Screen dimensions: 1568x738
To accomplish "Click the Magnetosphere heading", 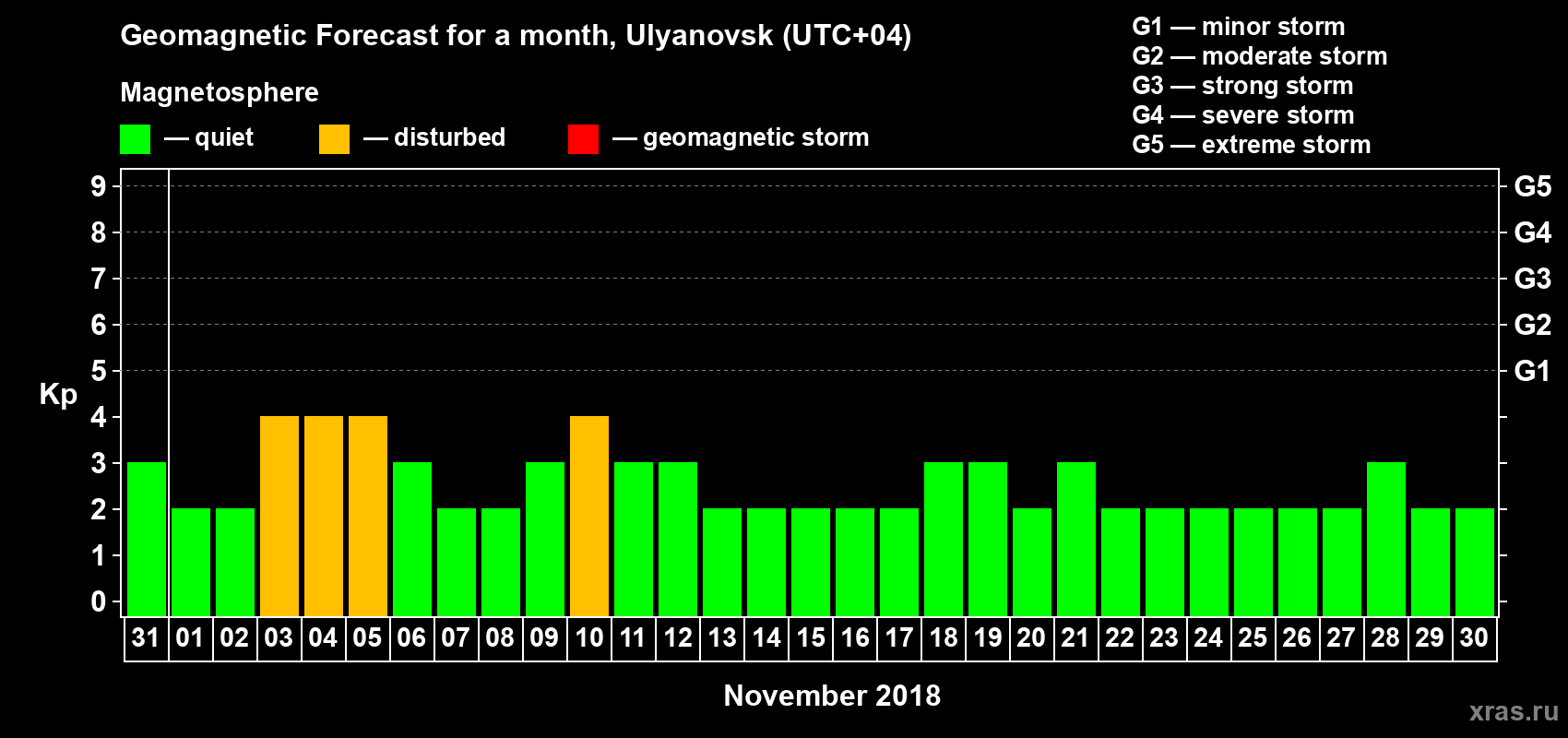I will 220,92.
